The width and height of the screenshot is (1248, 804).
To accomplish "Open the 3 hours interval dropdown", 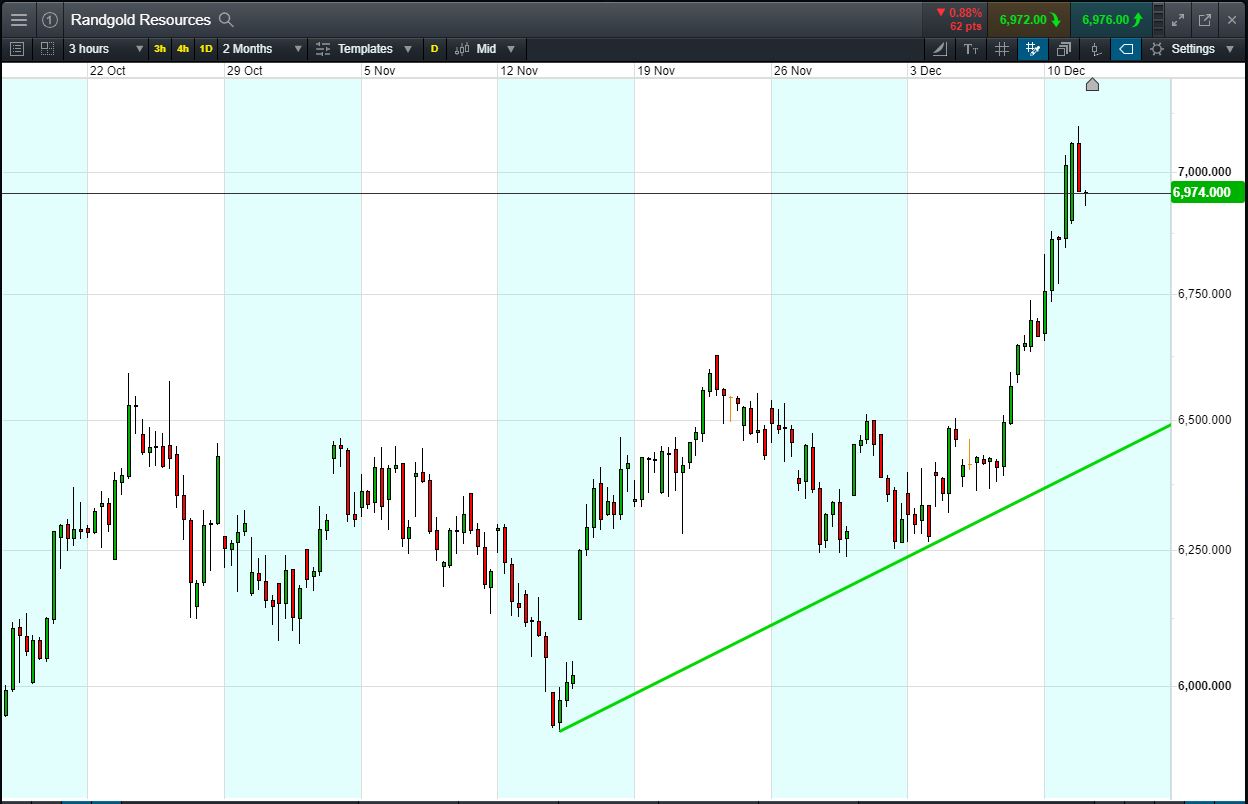I will pos(105,48).
